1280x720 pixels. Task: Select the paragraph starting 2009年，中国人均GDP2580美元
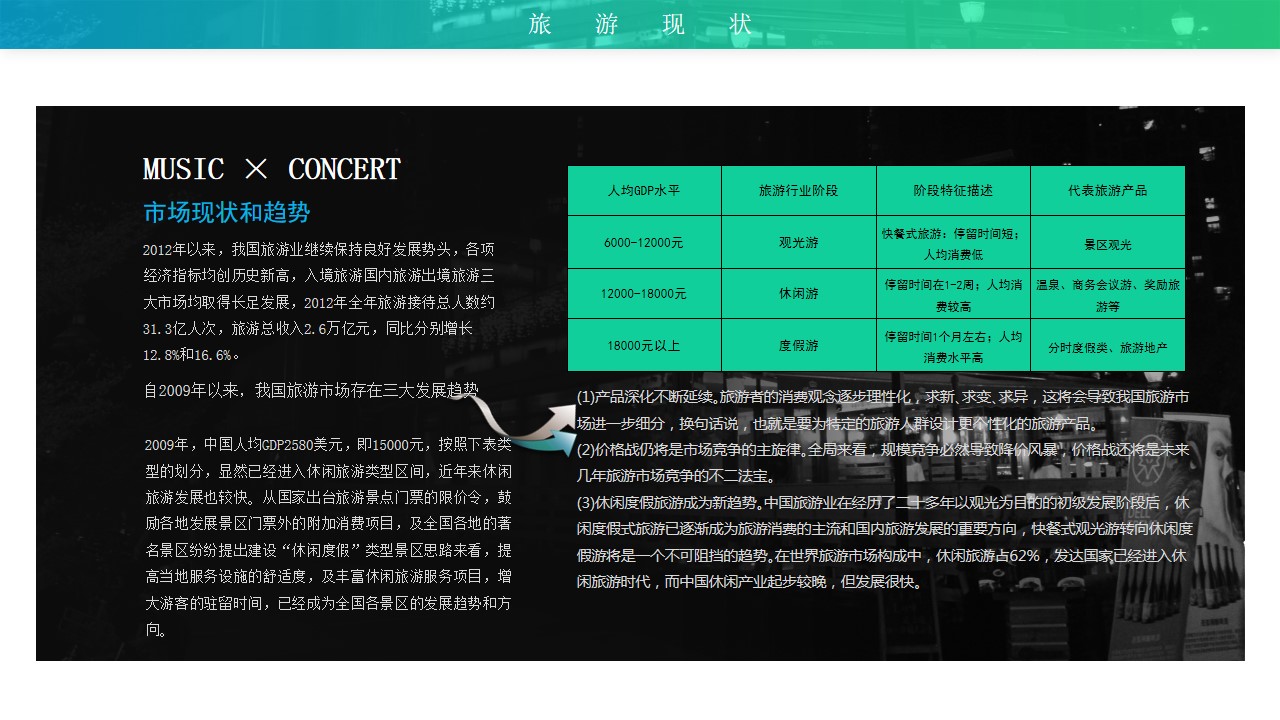(x=328, y=537)
